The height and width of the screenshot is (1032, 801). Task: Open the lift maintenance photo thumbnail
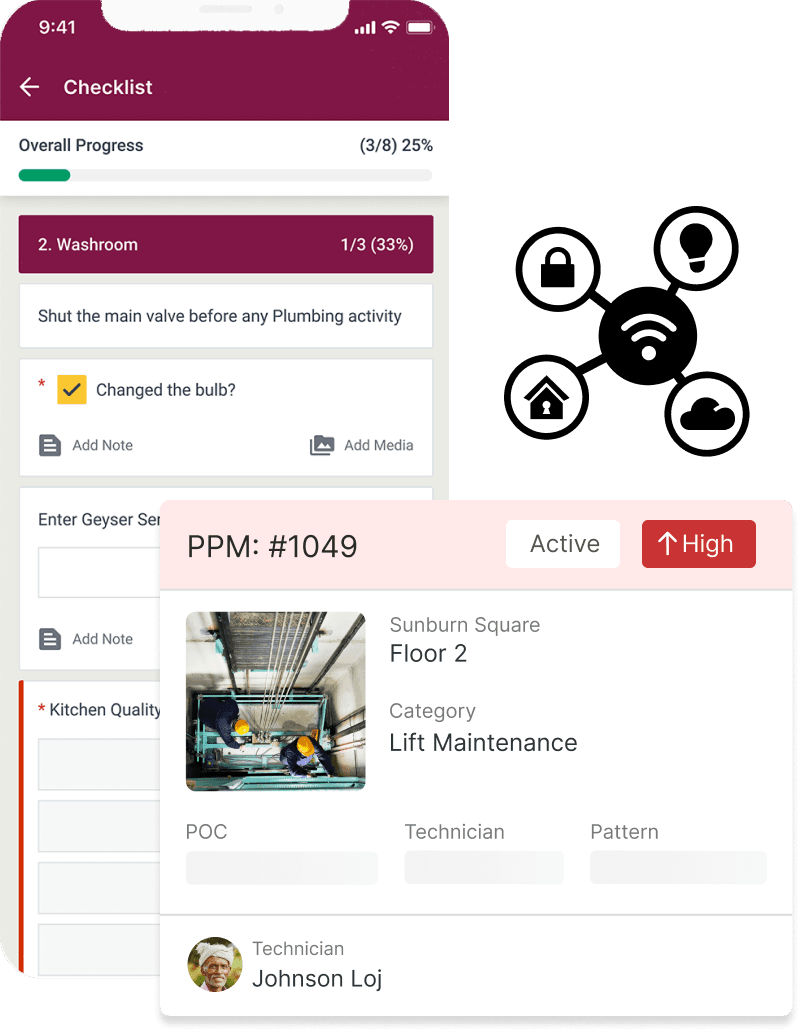pyautogui.click(x=275, y=701)
